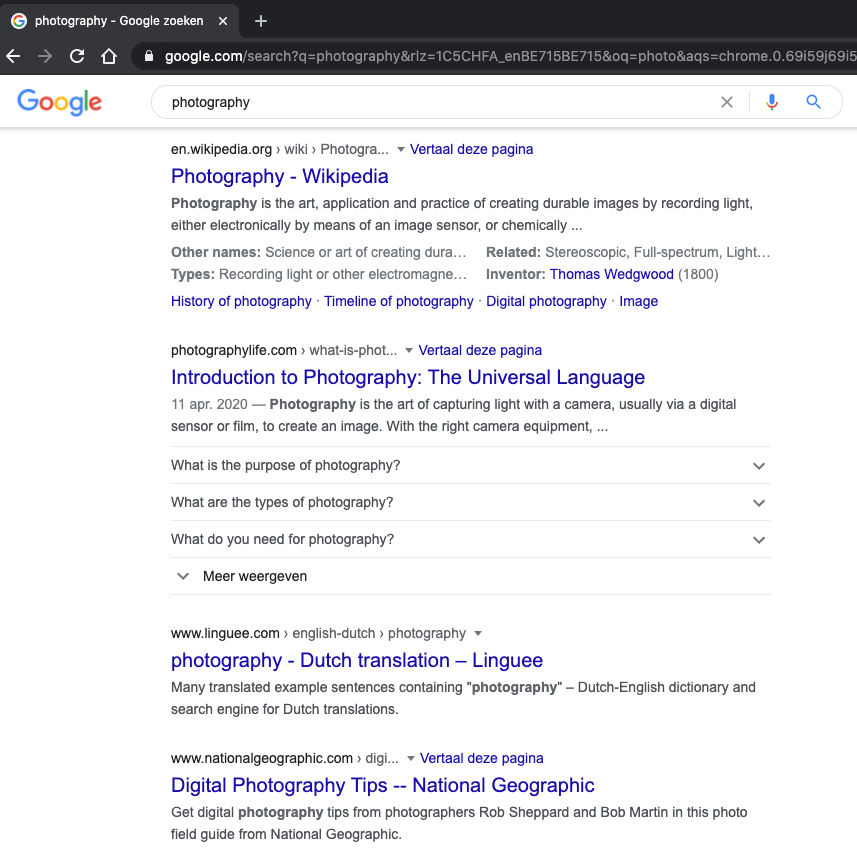Click the photographylife.com breadcrumb text

pyautogui.click(x=233, y=350)
